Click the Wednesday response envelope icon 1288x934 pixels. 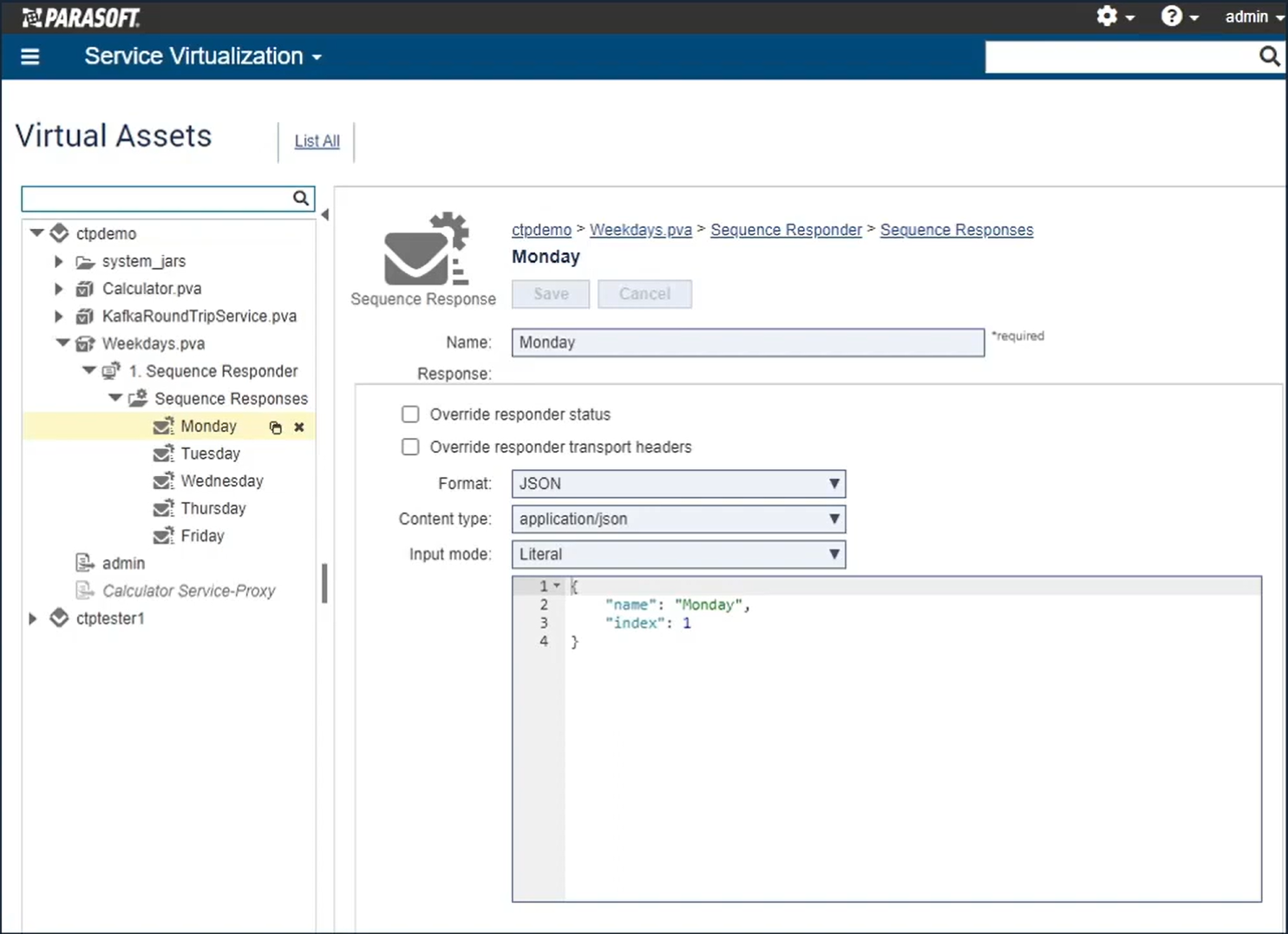[x=164, y=480]
